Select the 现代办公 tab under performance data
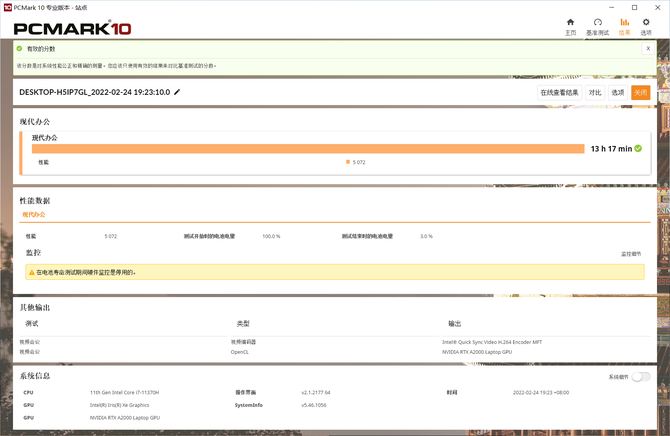This screenshot has width=670, height=436. click(x=34, y=214)
